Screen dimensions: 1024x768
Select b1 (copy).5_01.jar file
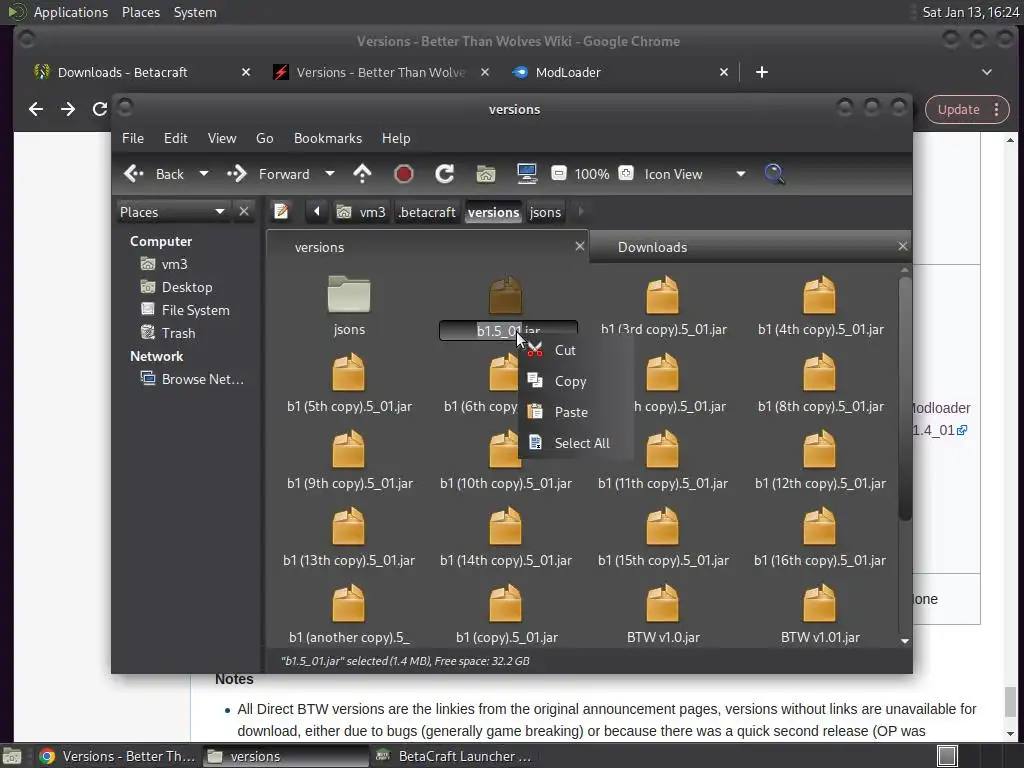(505, 613)
